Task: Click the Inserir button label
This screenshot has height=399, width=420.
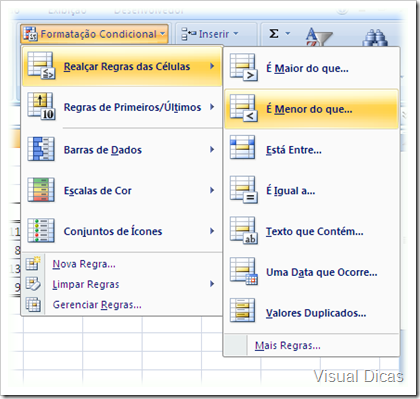Action: coord(214,34)
